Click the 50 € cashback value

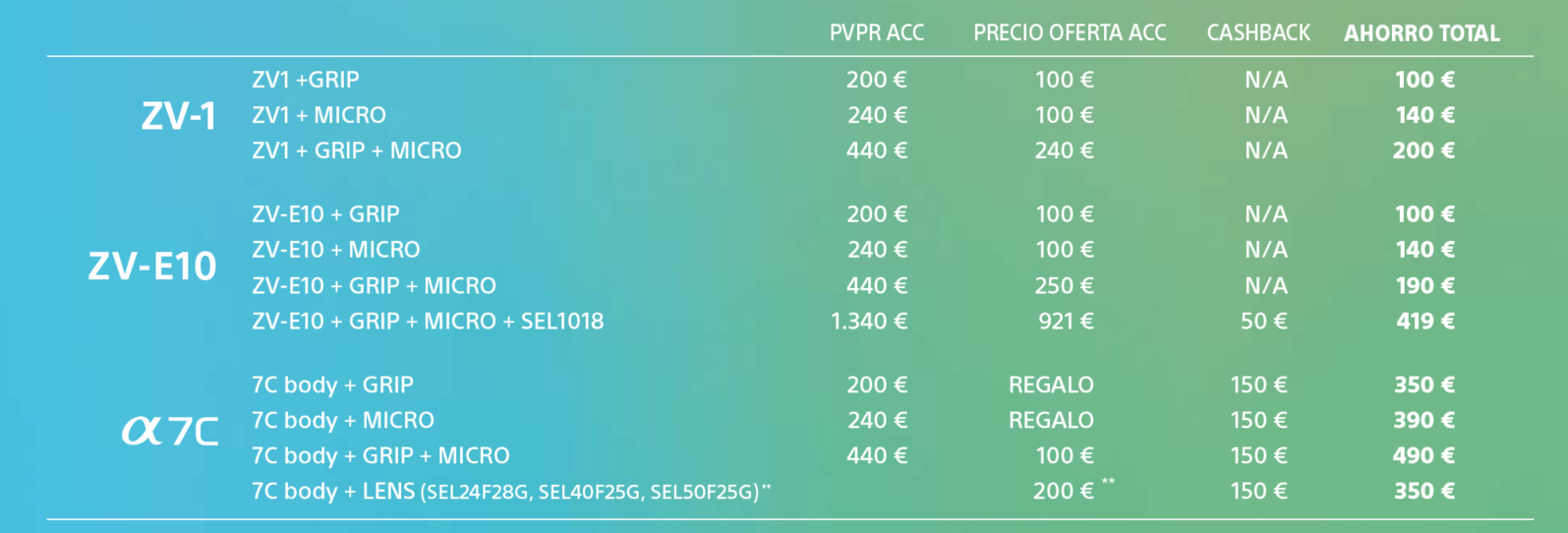(x=1263, y=321)
